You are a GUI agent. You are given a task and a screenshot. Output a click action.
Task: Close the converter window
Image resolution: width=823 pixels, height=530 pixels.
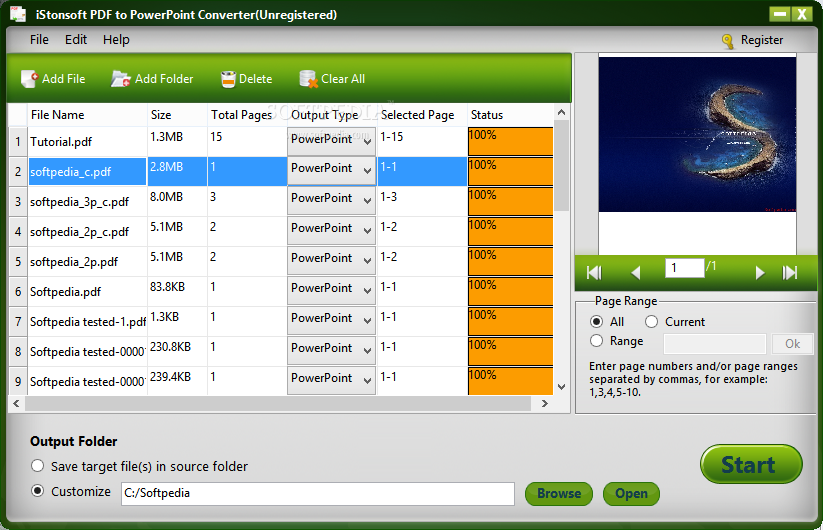(802, 14)
